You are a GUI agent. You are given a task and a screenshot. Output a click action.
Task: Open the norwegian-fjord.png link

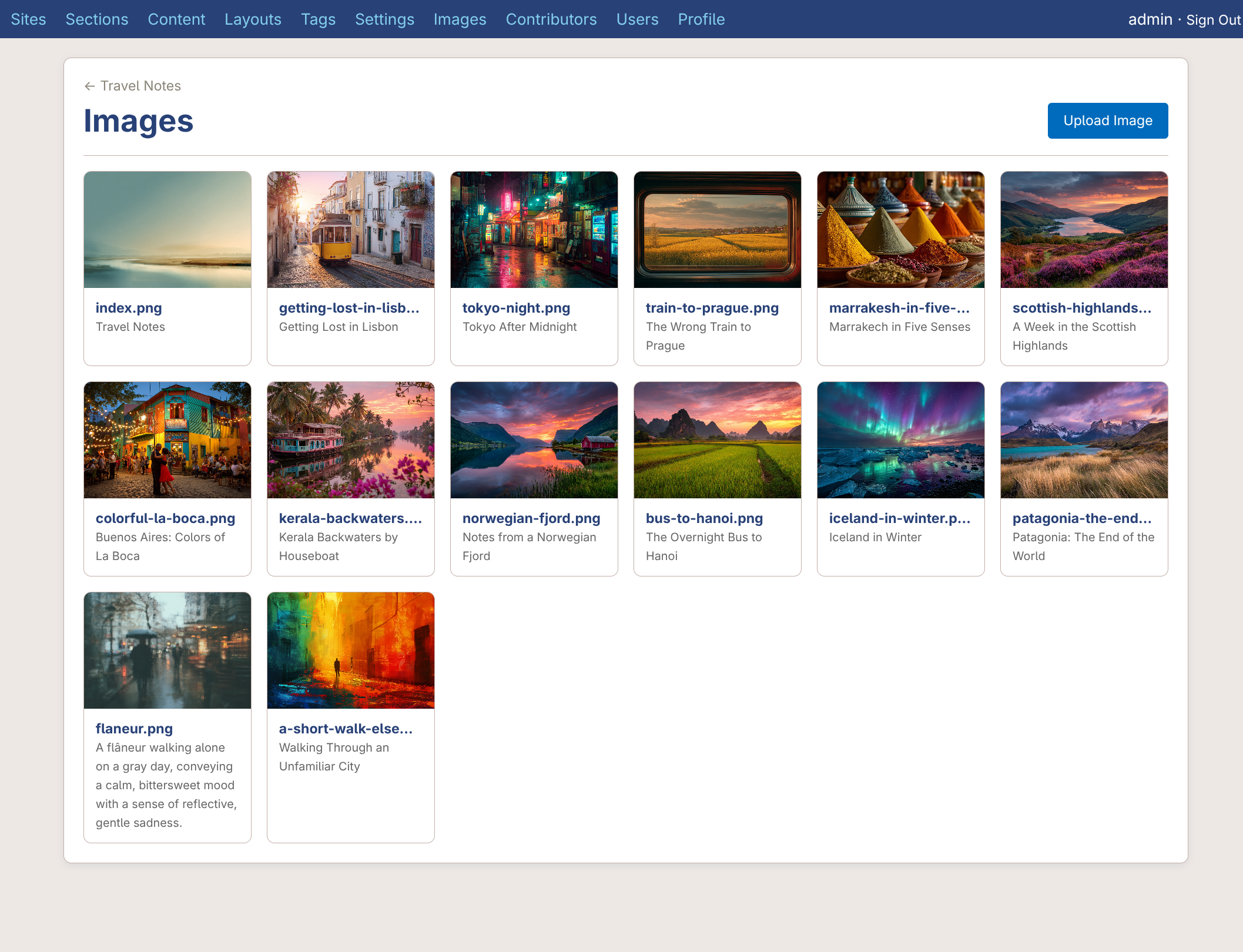531,518
